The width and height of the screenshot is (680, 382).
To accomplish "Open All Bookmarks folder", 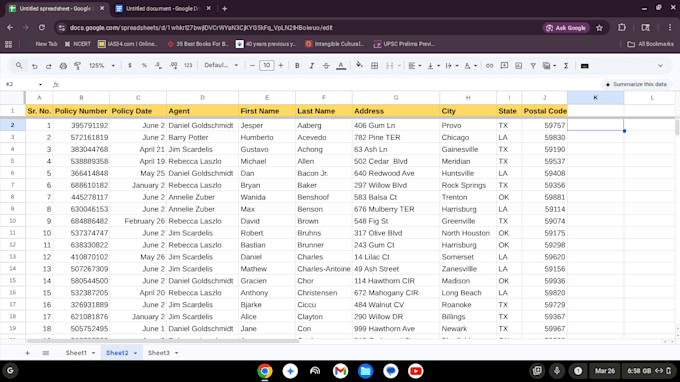I will click(x=651, y=44).
